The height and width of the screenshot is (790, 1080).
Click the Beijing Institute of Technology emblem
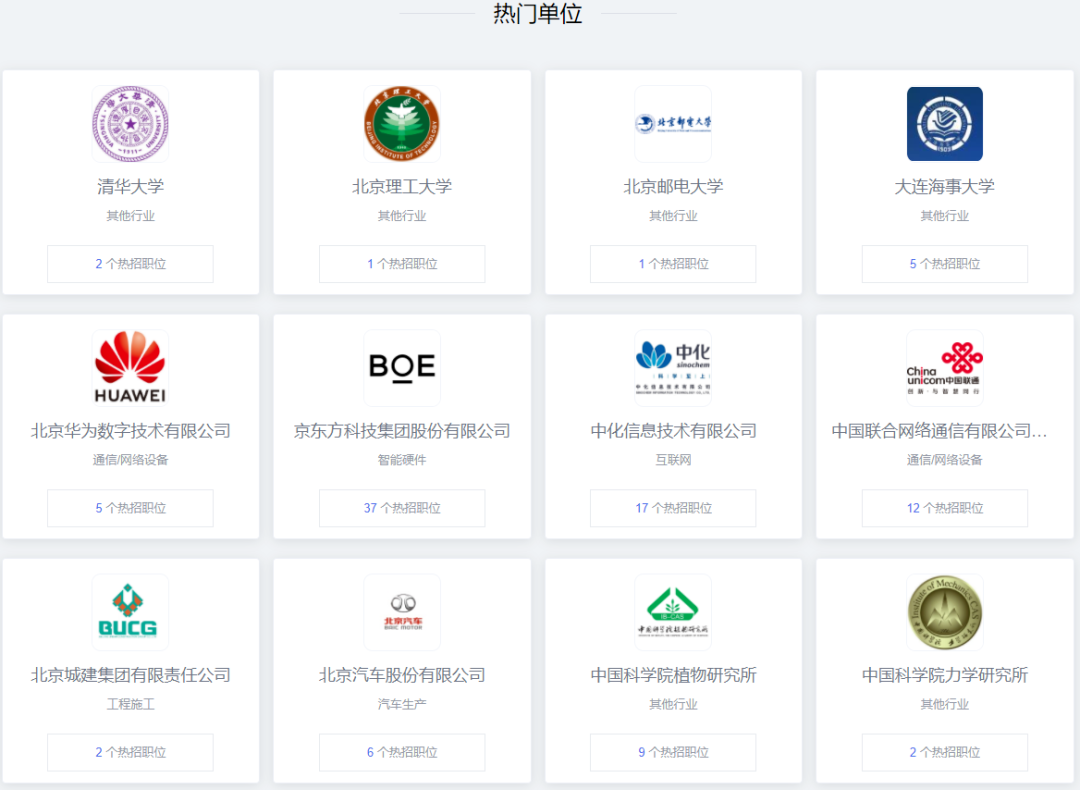(x=401, y=122)
